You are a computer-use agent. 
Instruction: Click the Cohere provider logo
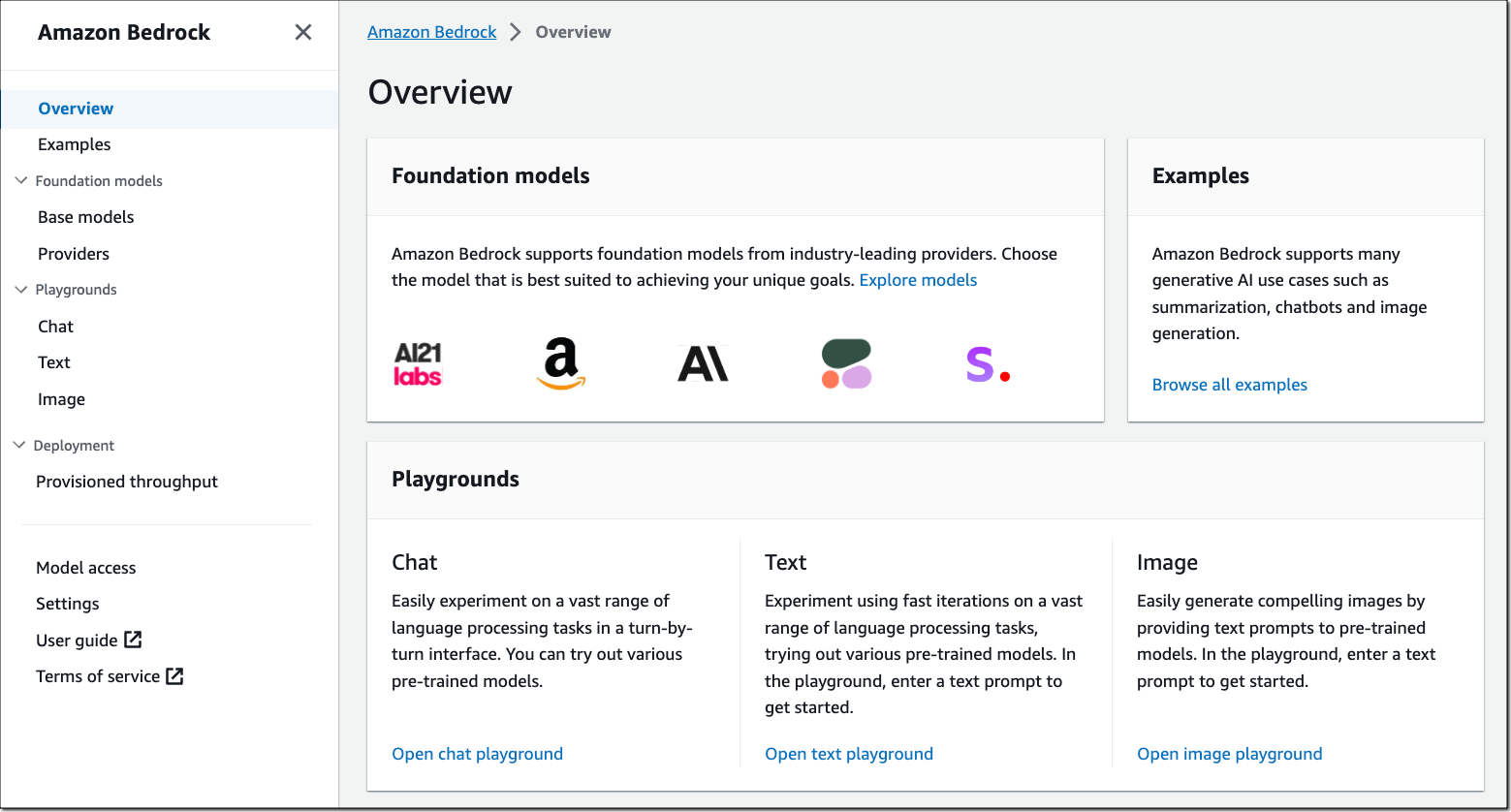[x=846, y=364]
